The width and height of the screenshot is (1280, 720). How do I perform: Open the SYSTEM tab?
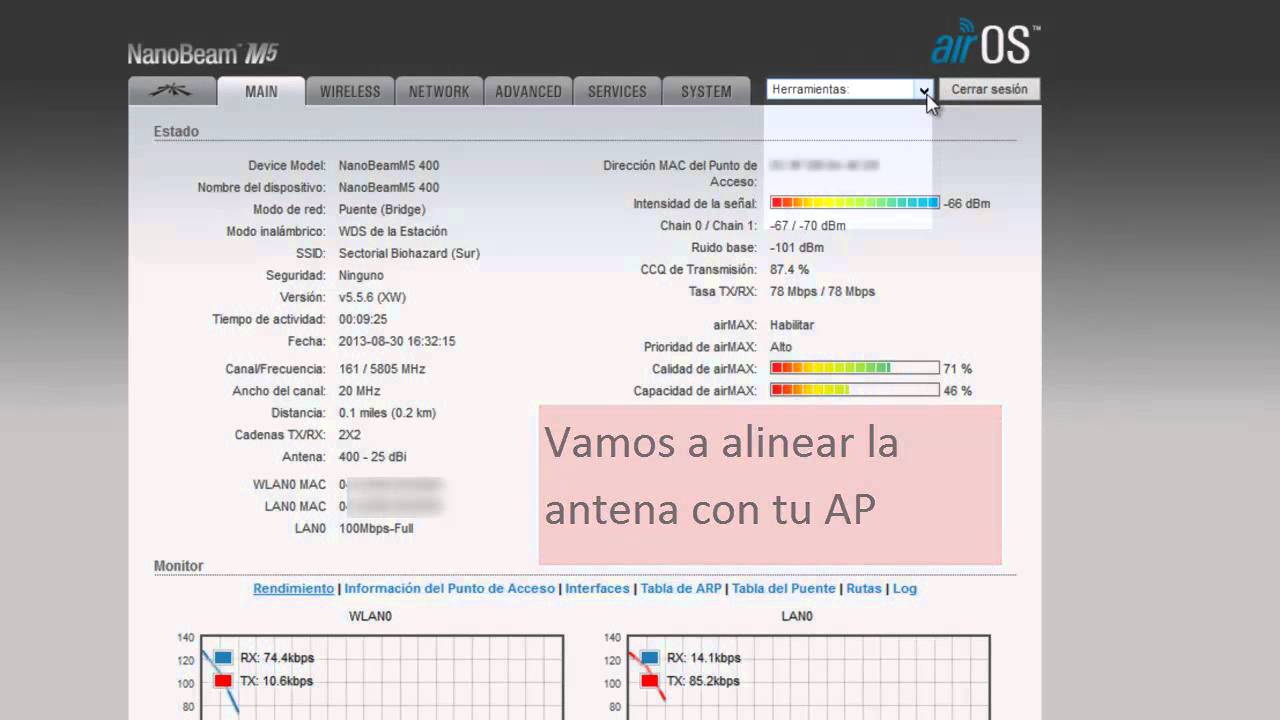click(x=706, y=91)
